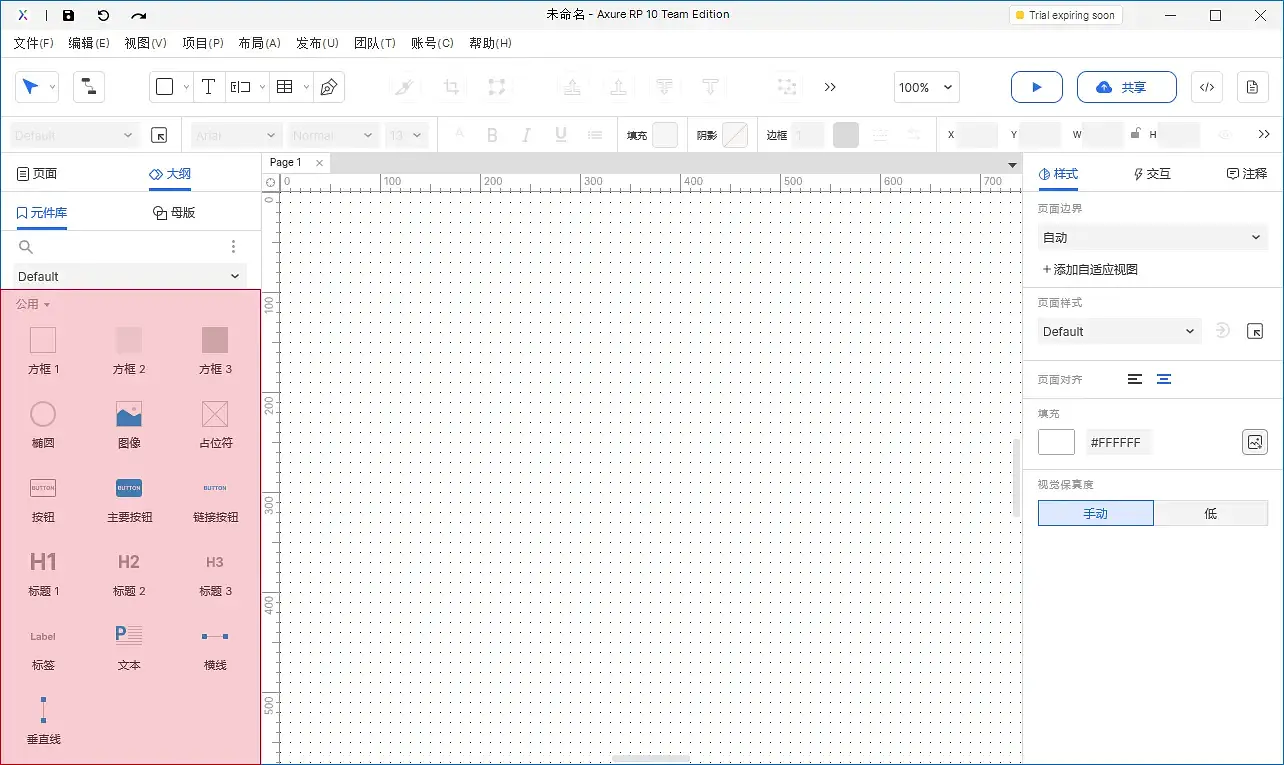This screenshot has width=1284, height=765.
Task: Open the Default widget library dropdown
Action: click(128, 276)
